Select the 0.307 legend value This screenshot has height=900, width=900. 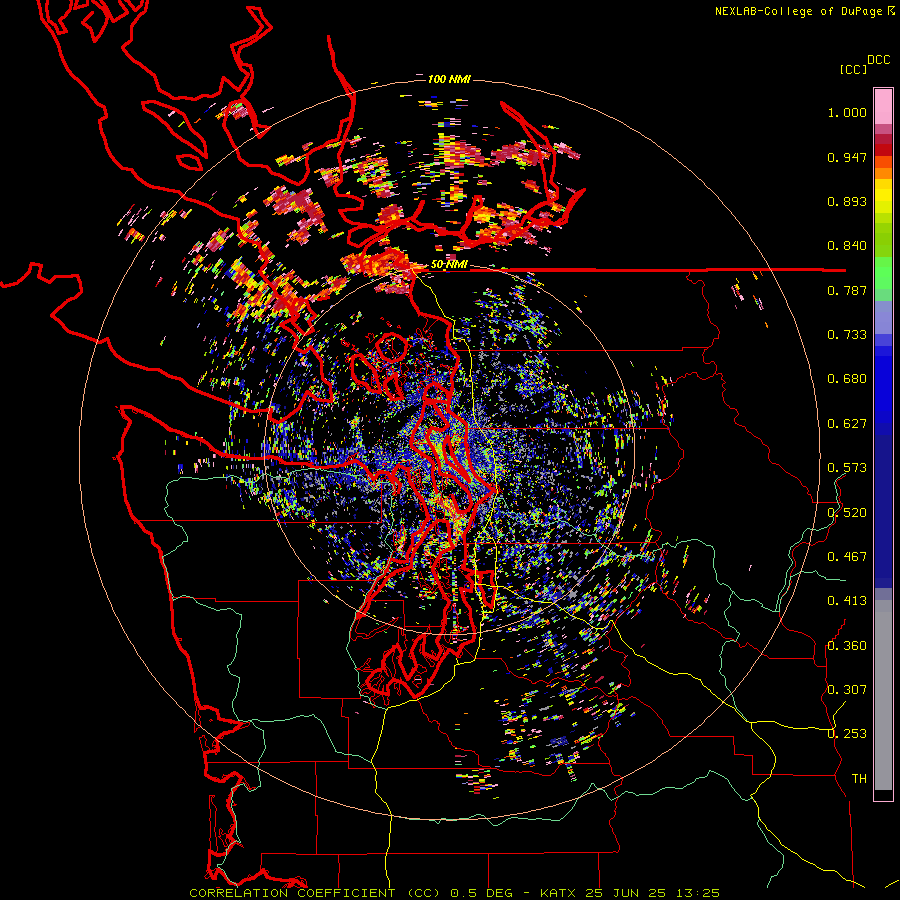[847, 690]
